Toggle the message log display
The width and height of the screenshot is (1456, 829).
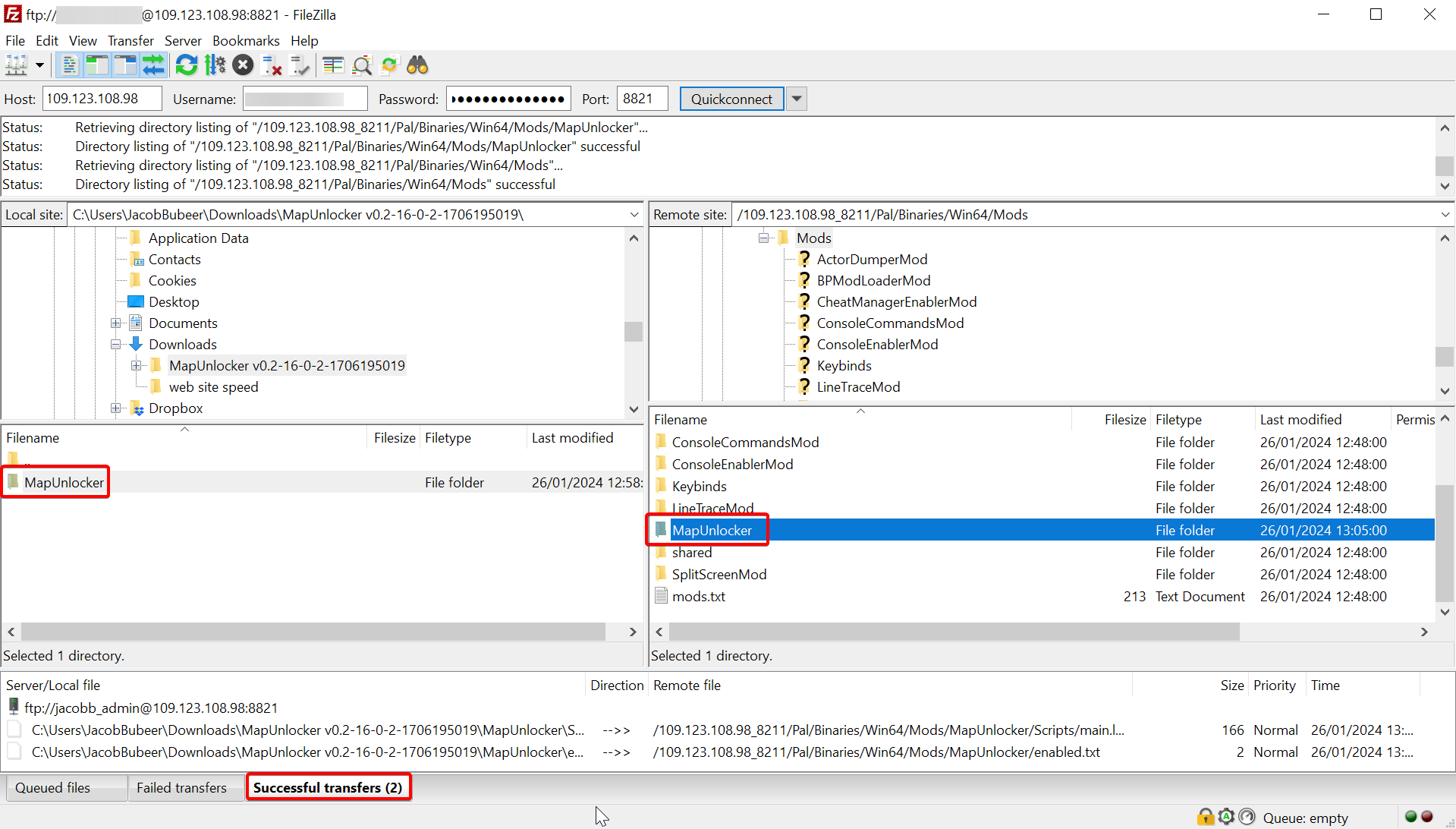[x=69, y=66]
